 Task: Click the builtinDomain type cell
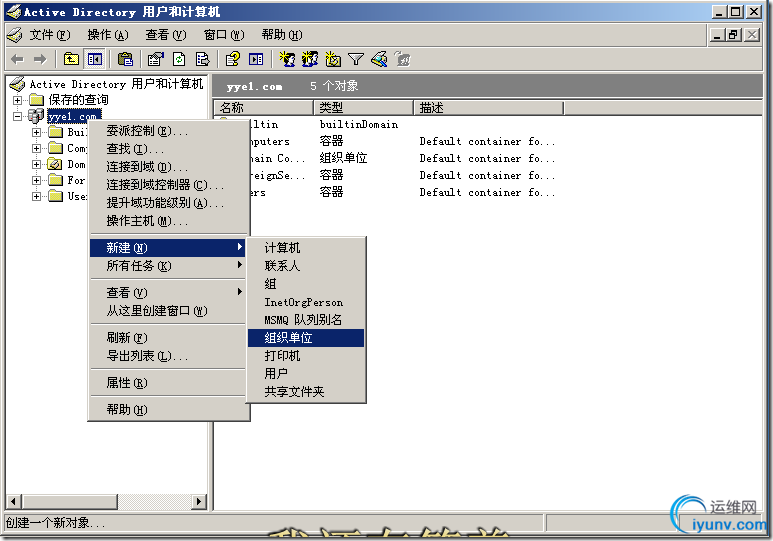click(x=359, y=124)
